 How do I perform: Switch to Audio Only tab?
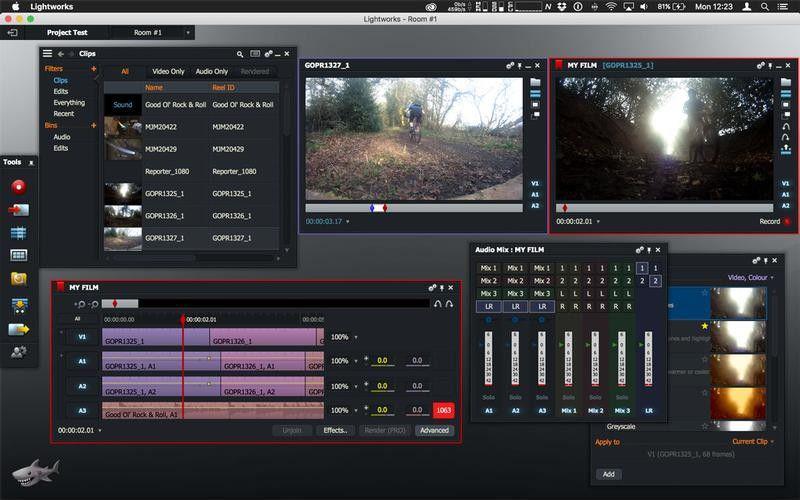pyautogui.click(x=212, y=71)
